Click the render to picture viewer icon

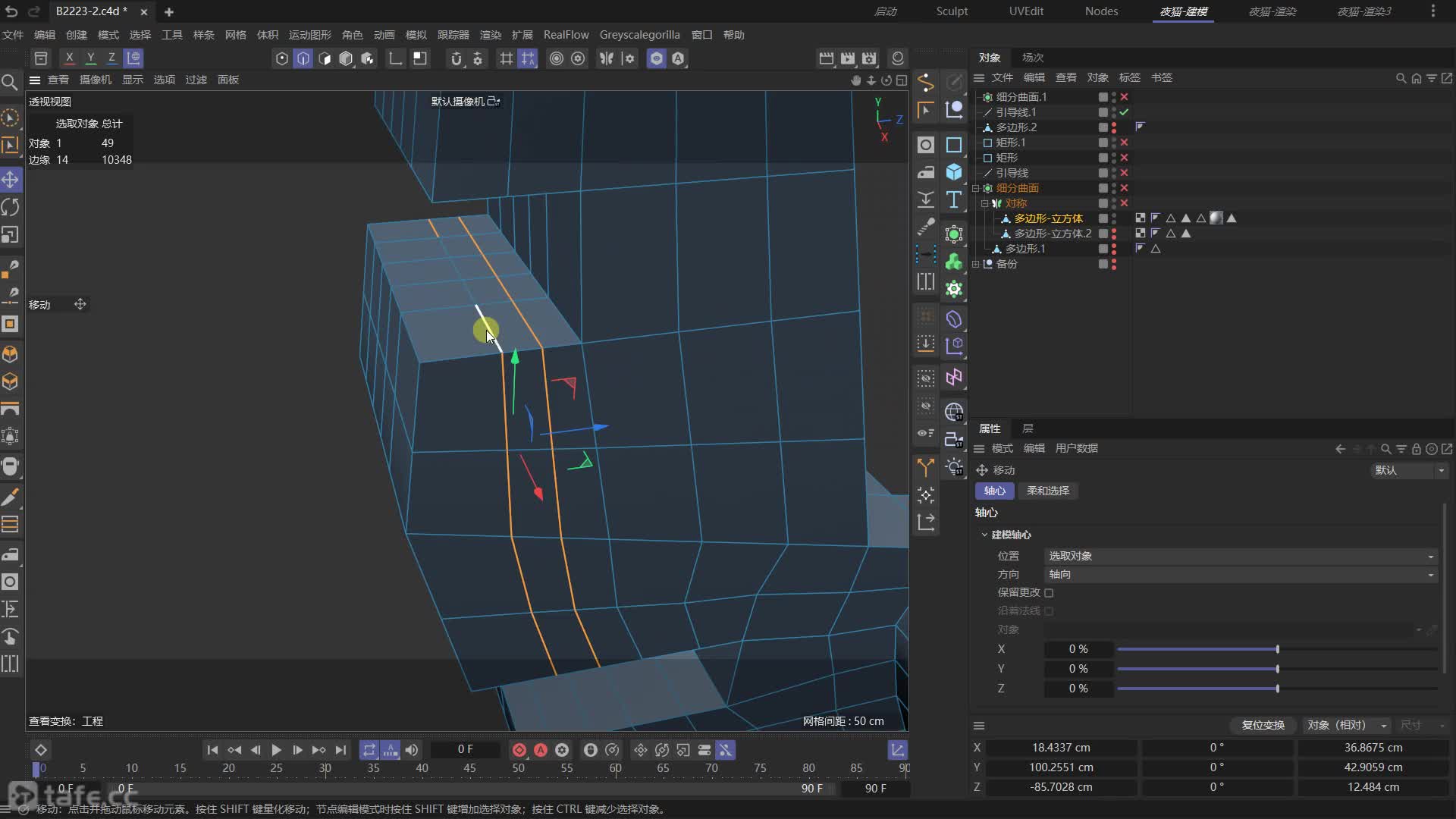[x=848, y=58]
